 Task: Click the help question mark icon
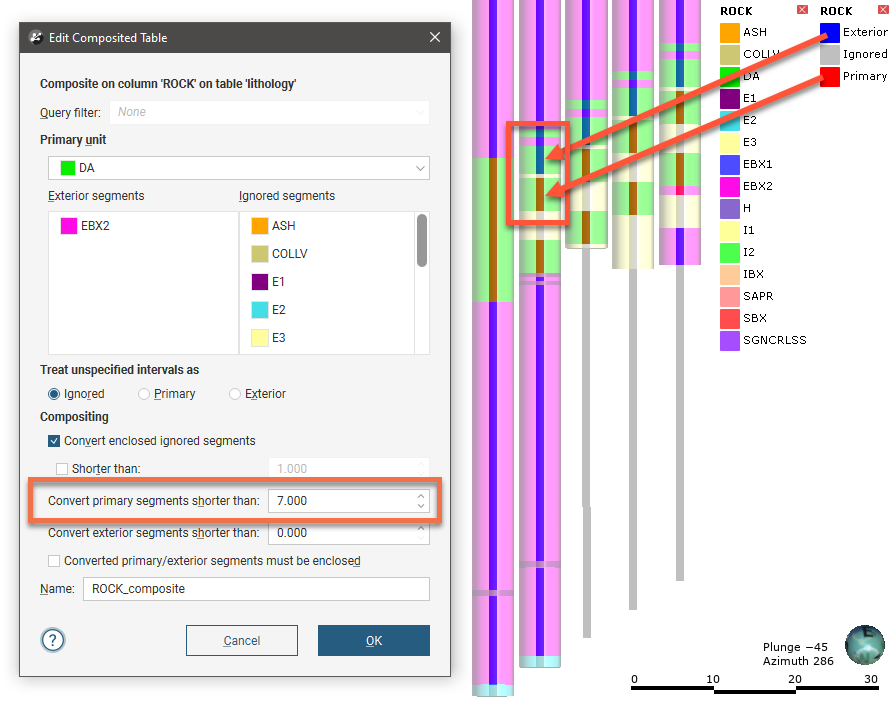[x=53, y=640]
